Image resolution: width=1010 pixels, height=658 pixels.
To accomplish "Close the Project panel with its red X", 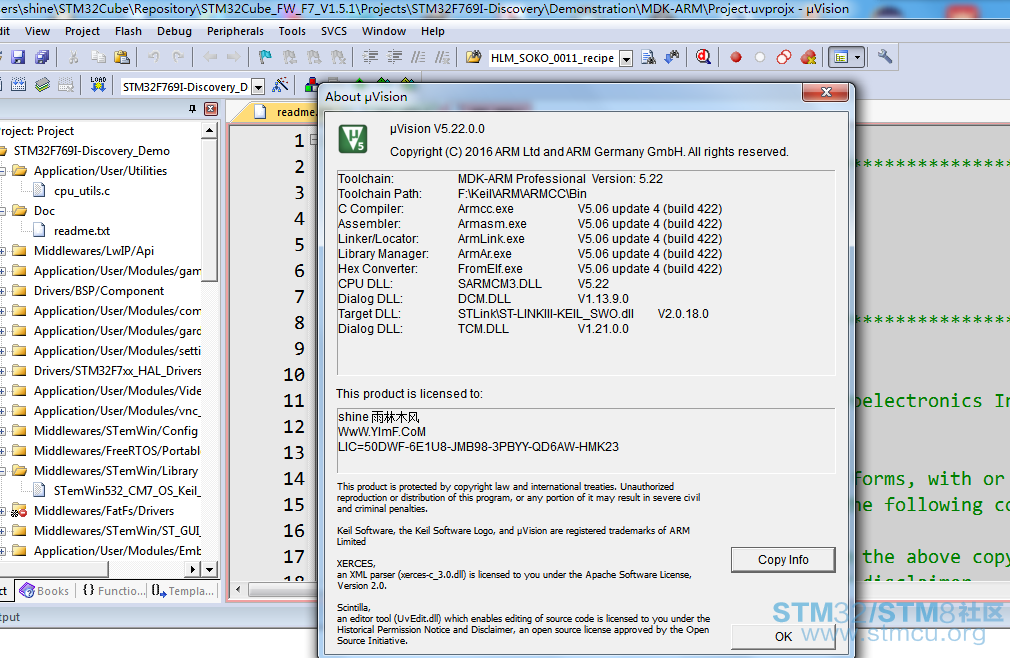I will tap(211, 109).
